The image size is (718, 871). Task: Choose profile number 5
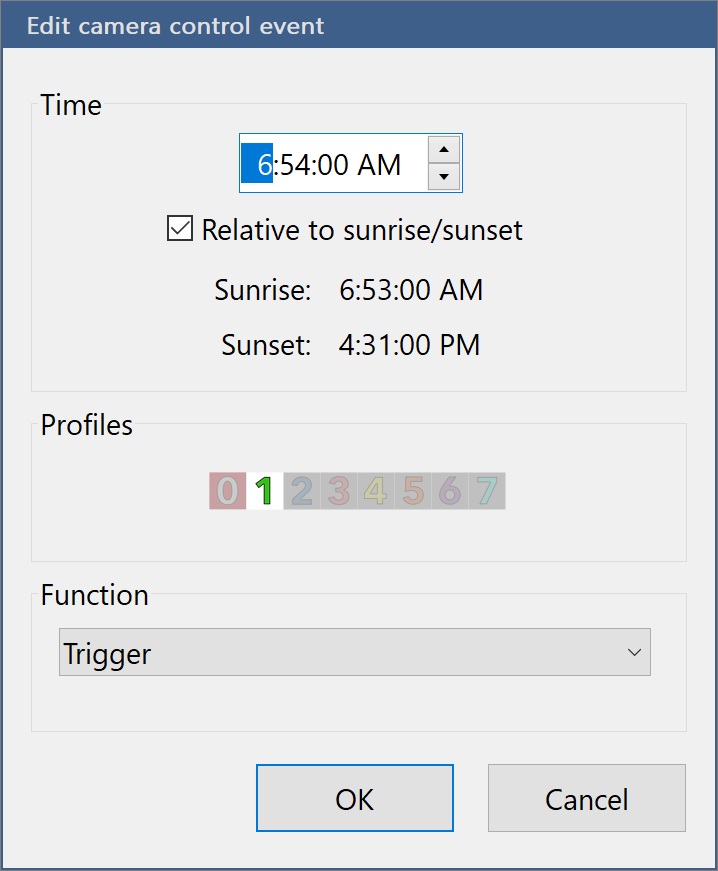tap(413, 491)
